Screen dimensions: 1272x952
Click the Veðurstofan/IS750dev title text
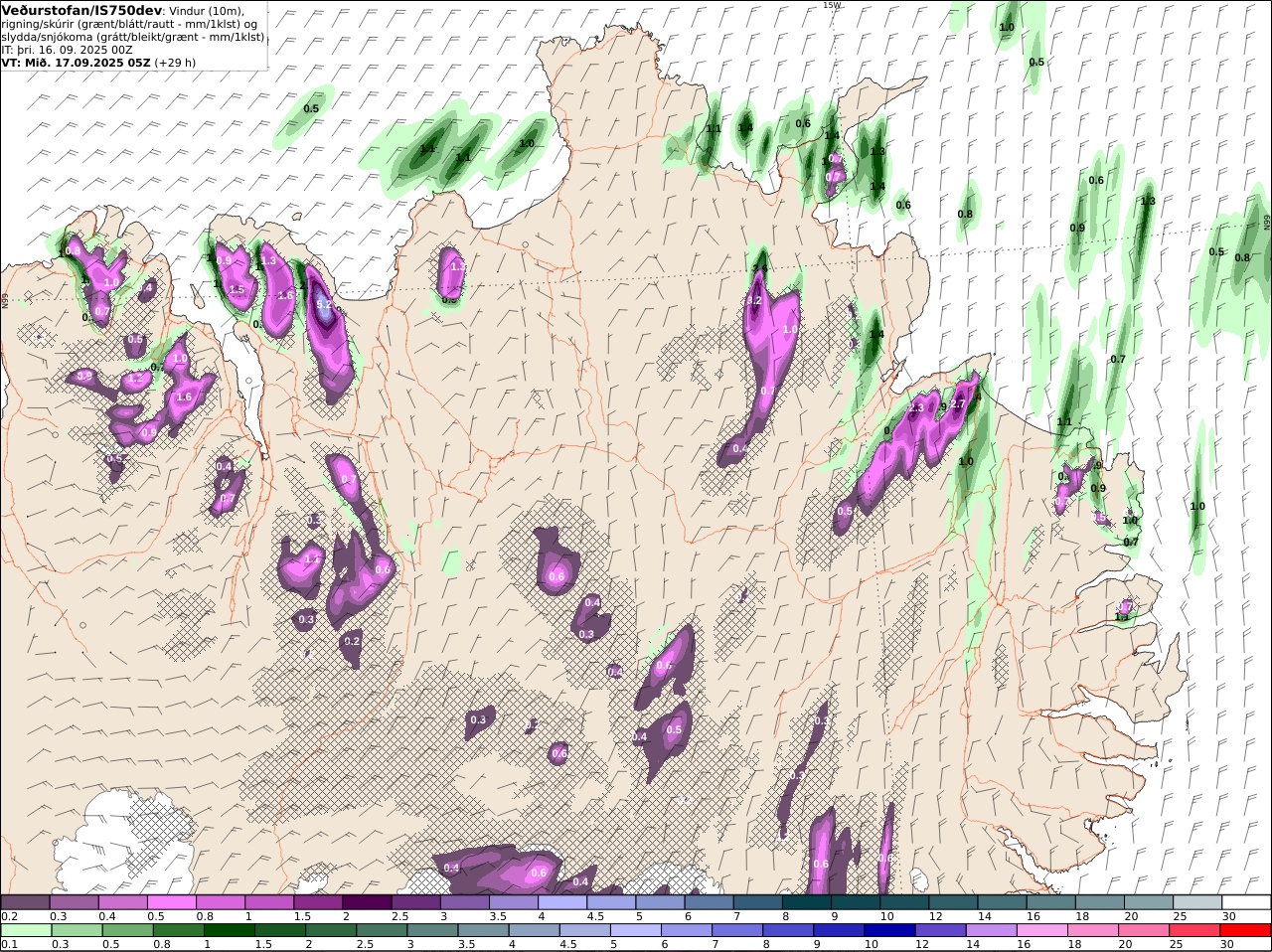[82, 10]
